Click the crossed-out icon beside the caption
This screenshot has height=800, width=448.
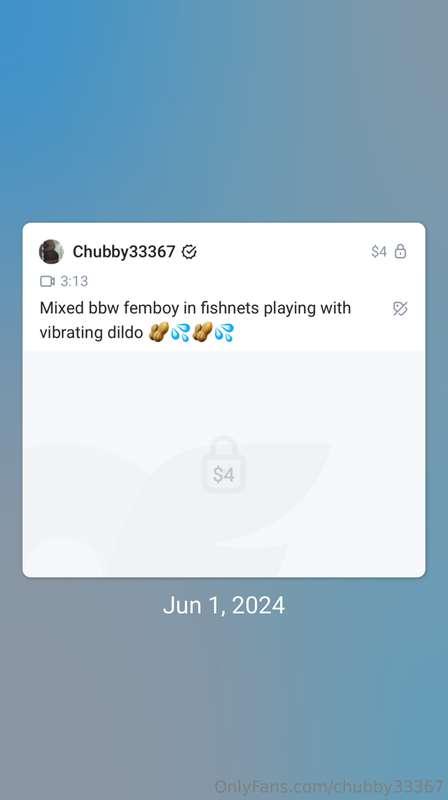pyautogui.click(x=400, y=309)
